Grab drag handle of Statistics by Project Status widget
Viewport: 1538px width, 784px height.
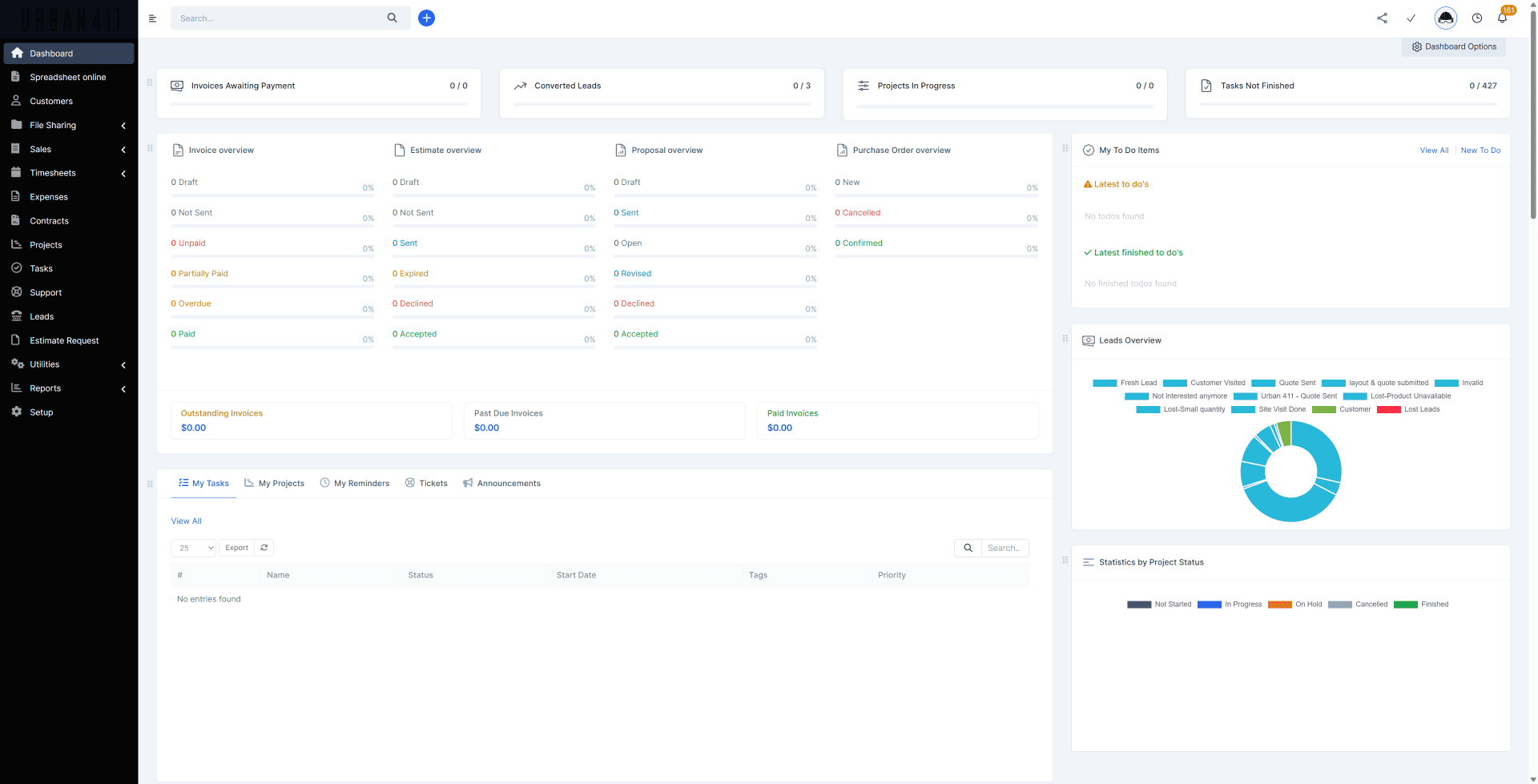tap(1065, 560)
